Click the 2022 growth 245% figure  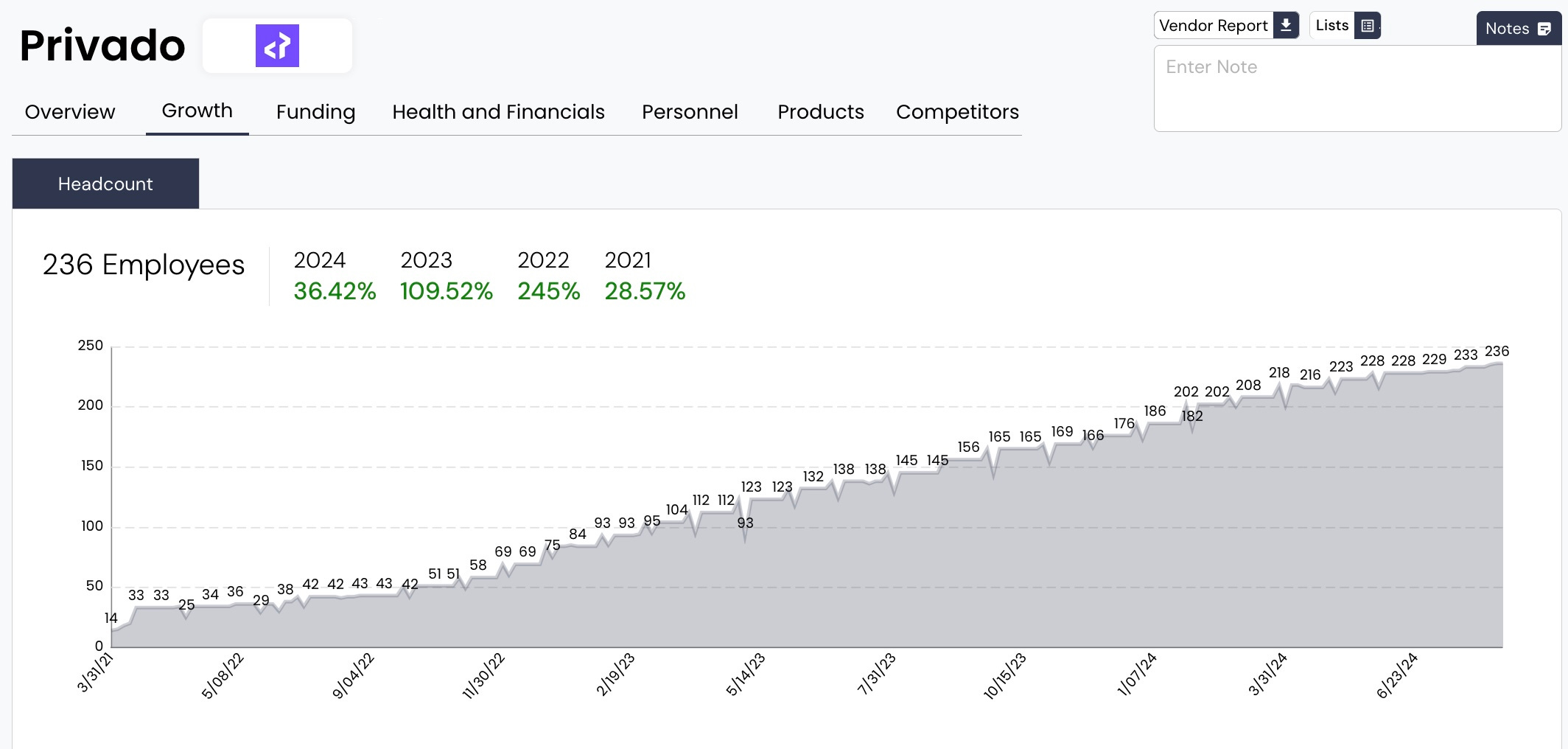(x=549, y=291)
